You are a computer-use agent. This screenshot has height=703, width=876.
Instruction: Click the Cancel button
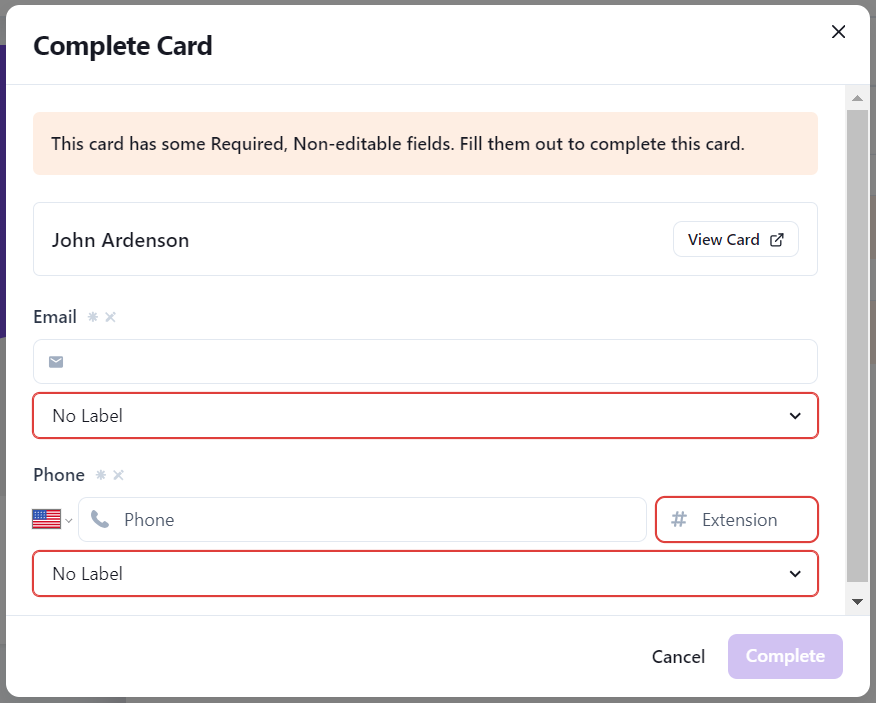(678, 657)
